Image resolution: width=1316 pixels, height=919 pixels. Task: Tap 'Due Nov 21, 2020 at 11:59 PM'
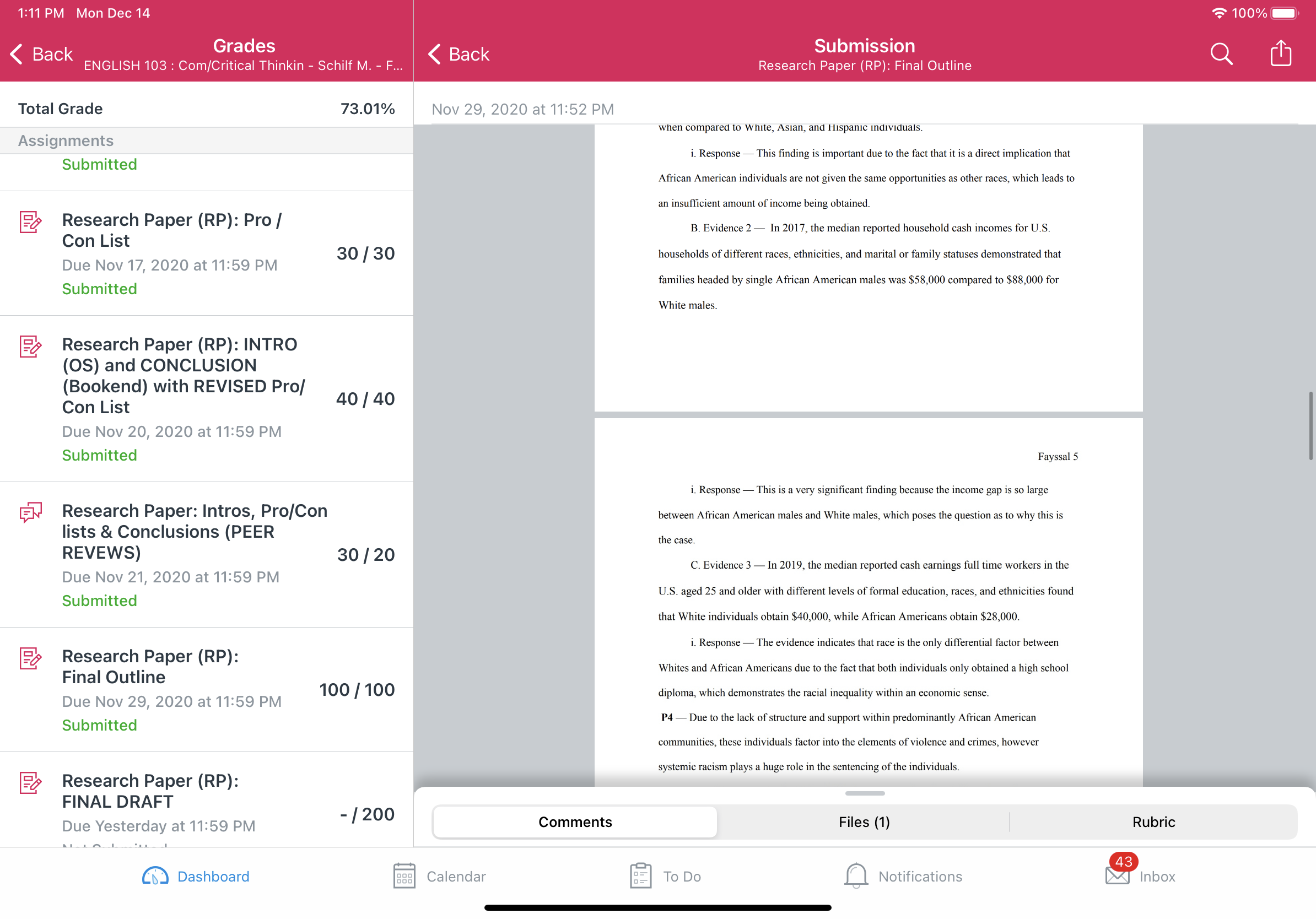[x=170, y=577]
